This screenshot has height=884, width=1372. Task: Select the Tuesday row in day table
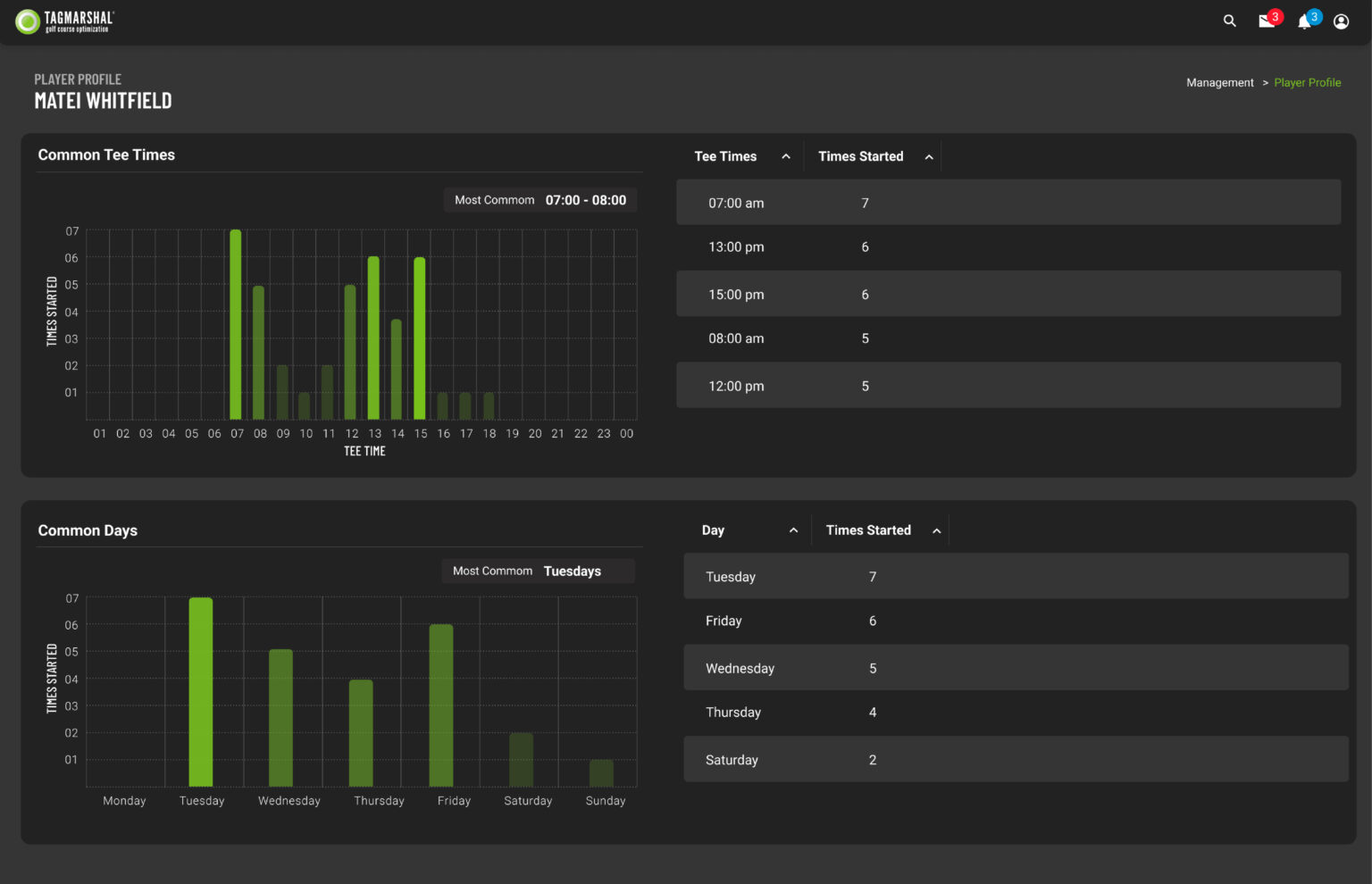[x=1016, y=577]
